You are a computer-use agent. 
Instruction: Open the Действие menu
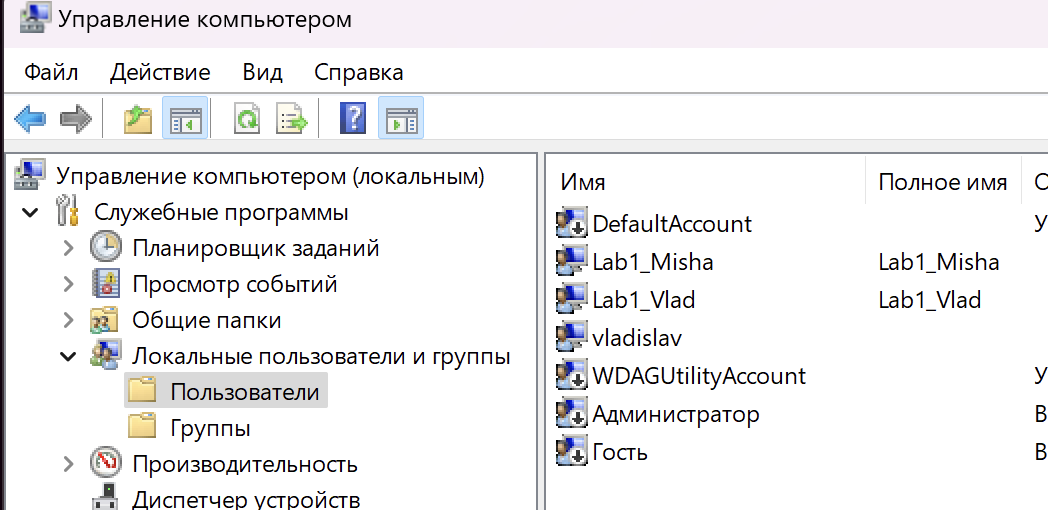160,73
